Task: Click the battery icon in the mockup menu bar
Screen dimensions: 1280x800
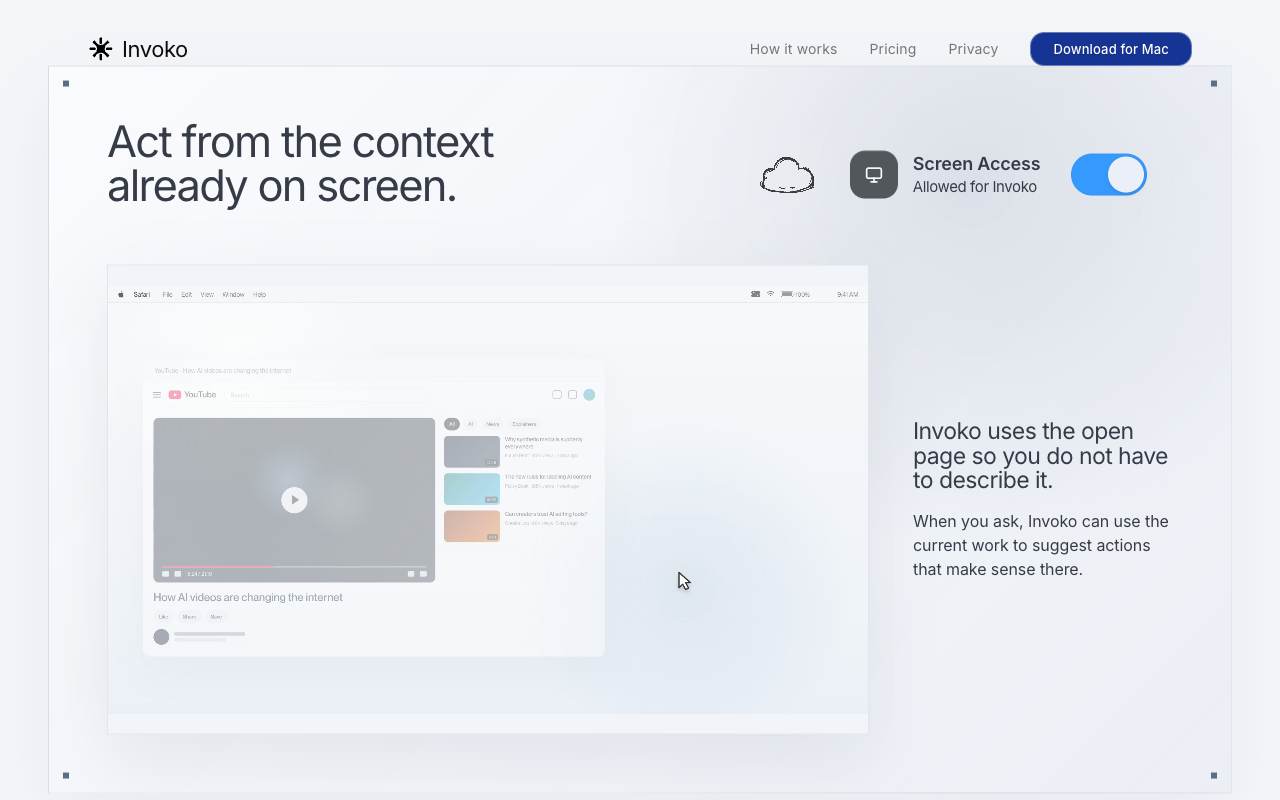Action: coord(787,294)
